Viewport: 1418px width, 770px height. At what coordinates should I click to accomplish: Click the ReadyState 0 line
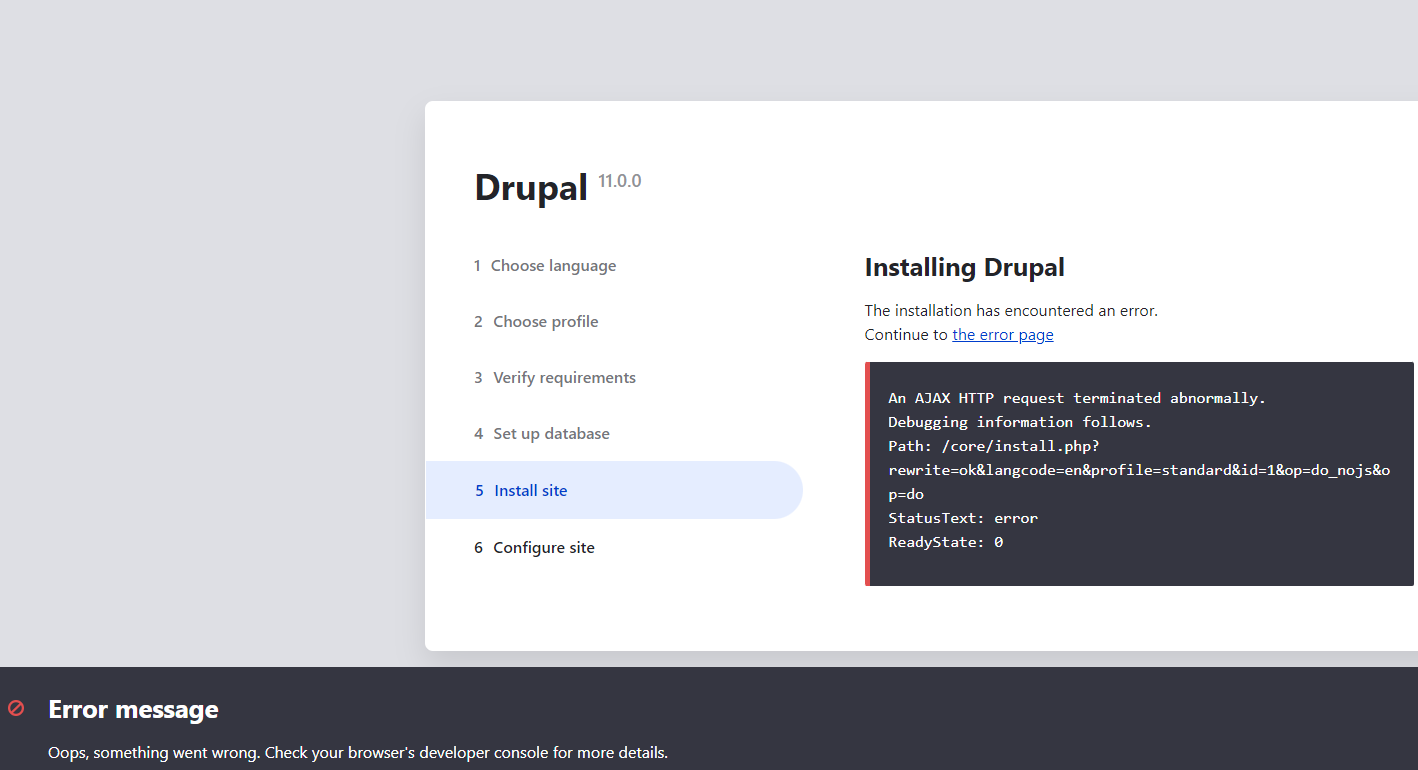[944, 541]
